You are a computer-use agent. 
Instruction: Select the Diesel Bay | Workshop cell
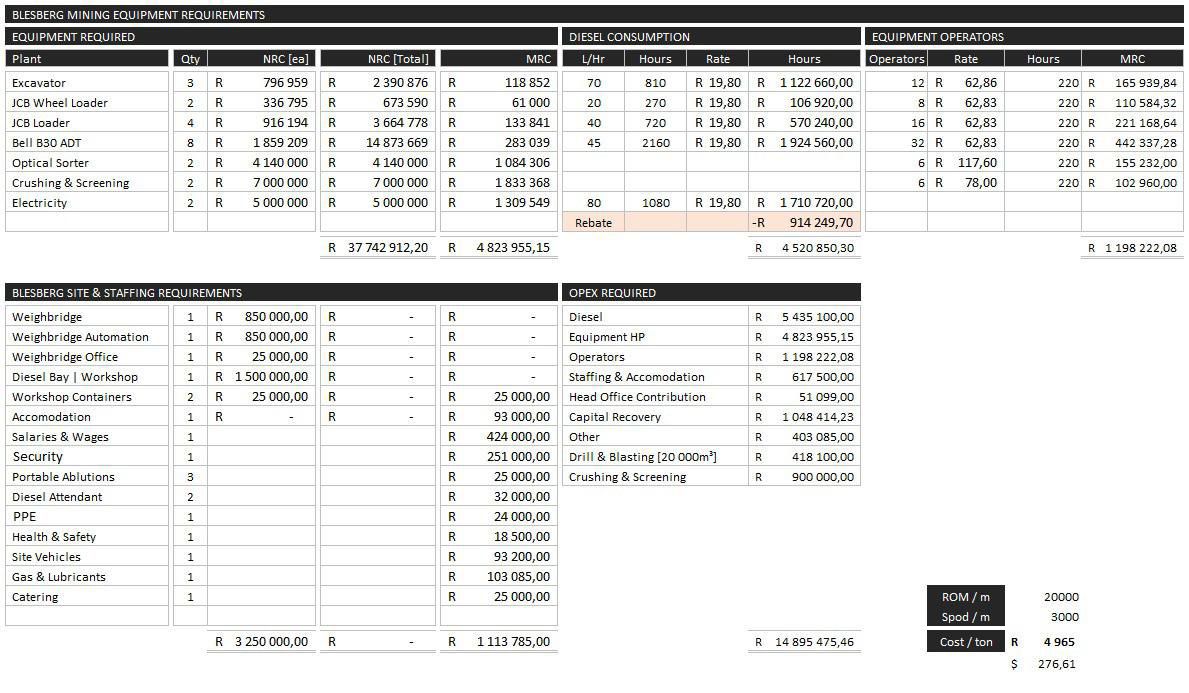[x=86, y=377]
